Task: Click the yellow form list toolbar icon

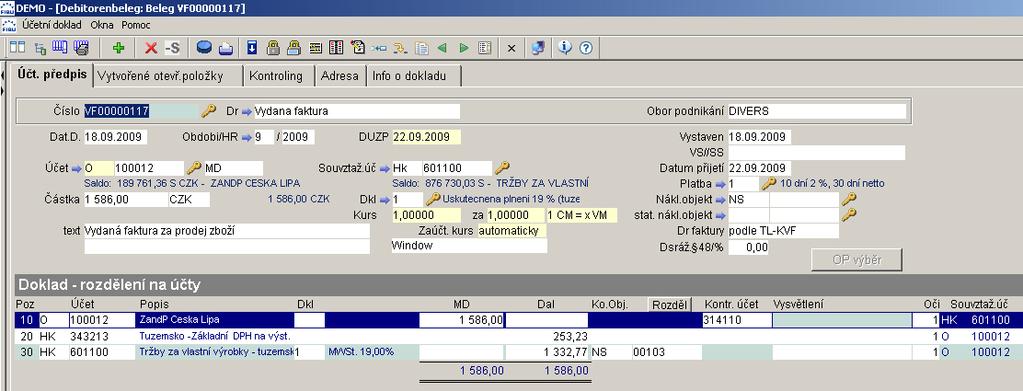Action: coord(316,48)
